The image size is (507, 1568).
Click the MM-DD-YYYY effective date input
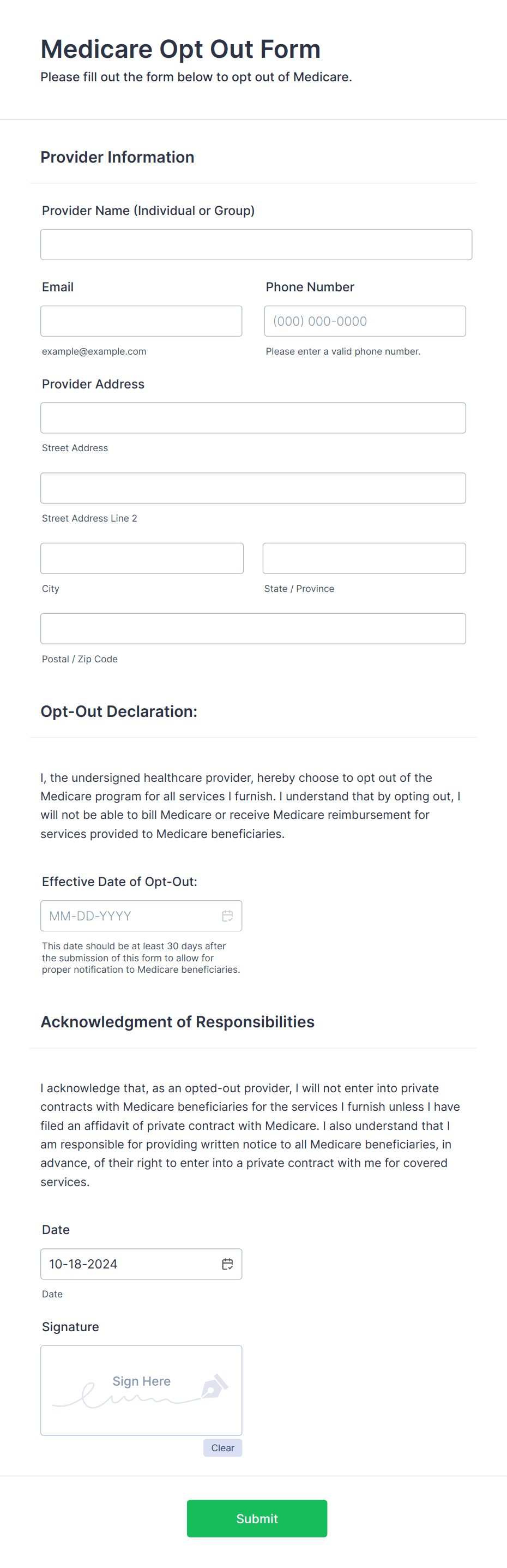click(x=141, y=915)
